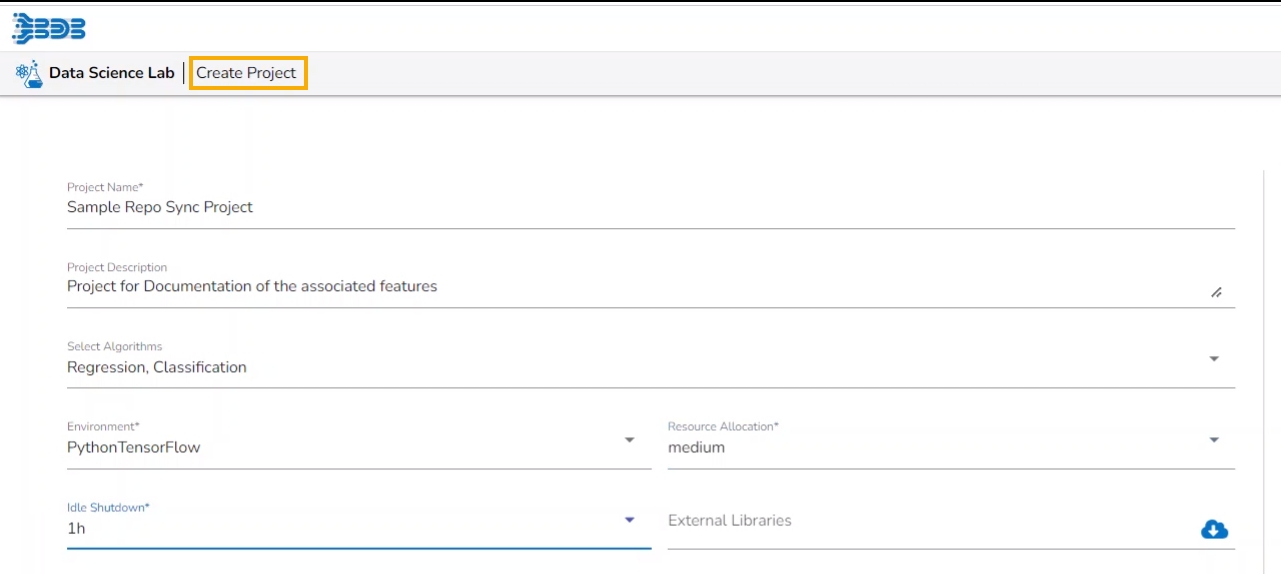
Task: Click the 'medium' resource allocation value
Action: click(696, 447)
